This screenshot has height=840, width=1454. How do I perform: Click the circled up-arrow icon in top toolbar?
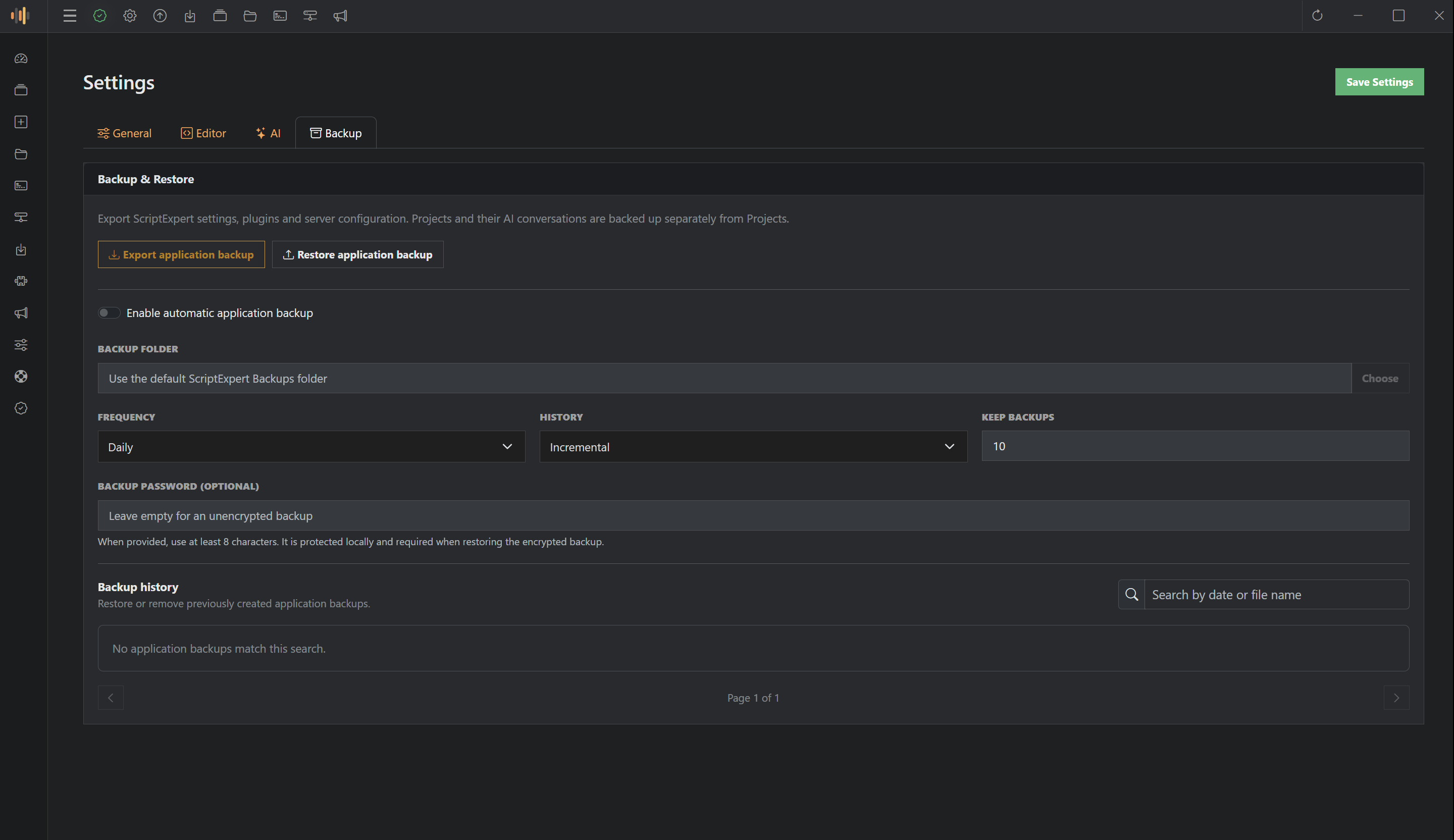pos(160,16)
